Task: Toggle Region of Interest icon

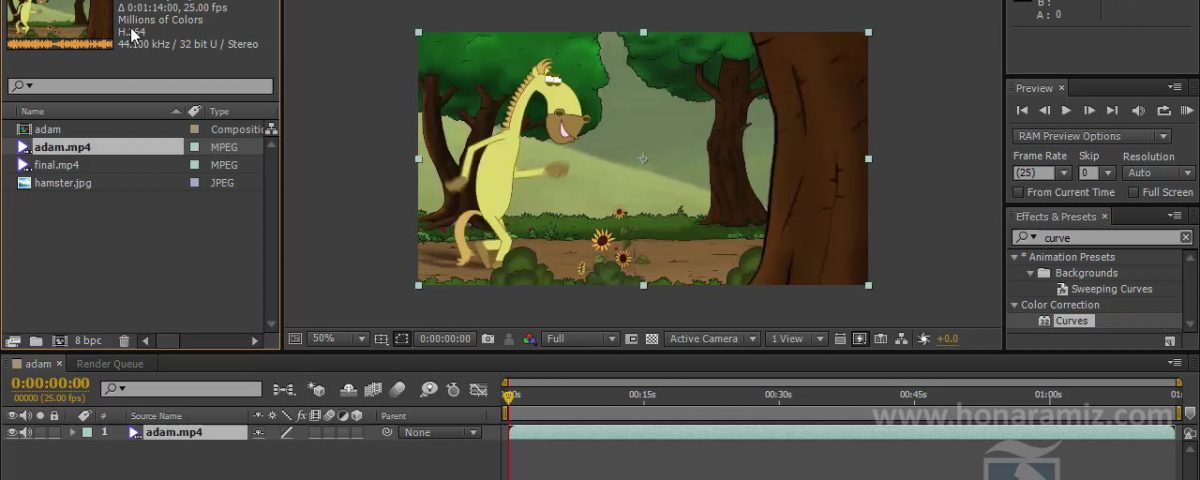Action: coord(400,339)
